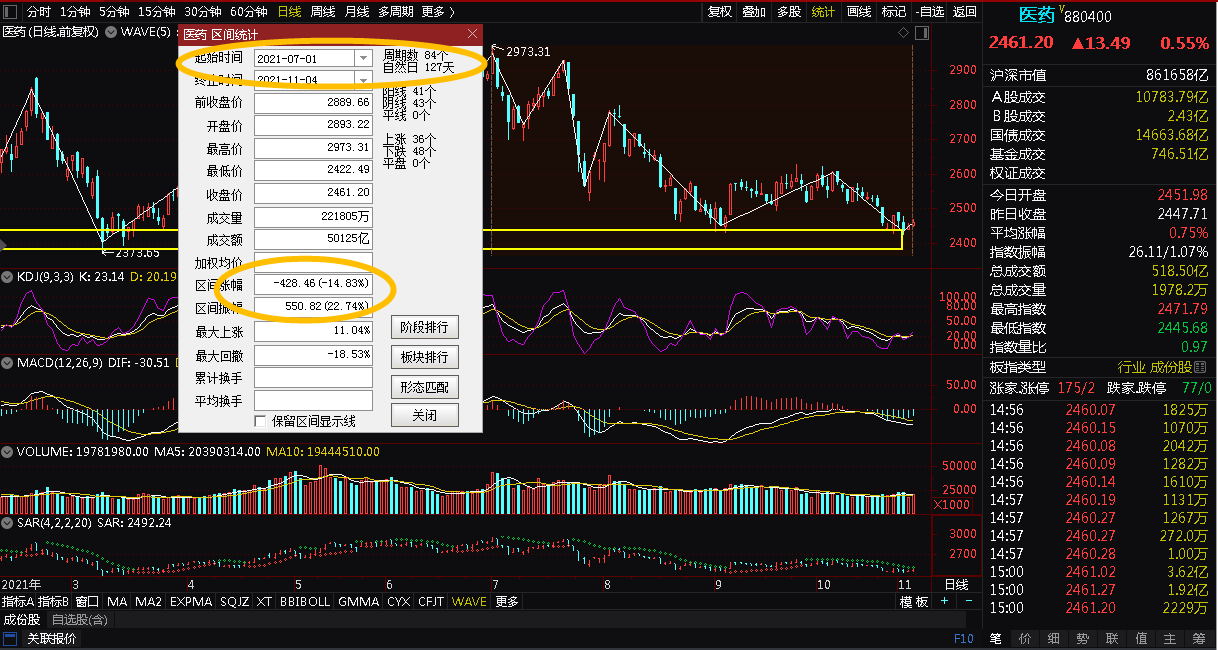Open the SAR indicator settings arrow
Image resolution: width=1218 pixels, height=650 pixels.
8,522
